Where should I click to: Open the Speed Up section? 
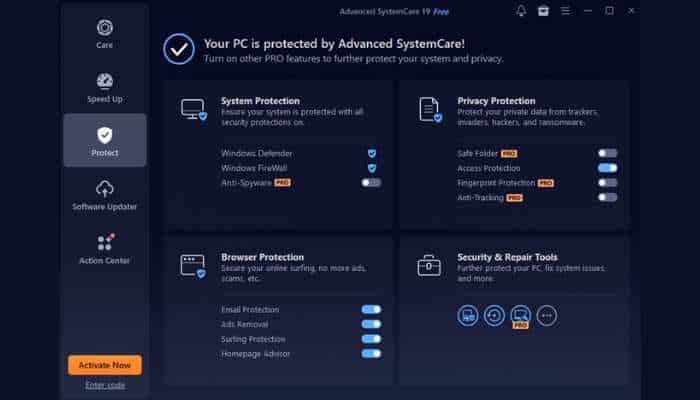coord(104,88)
